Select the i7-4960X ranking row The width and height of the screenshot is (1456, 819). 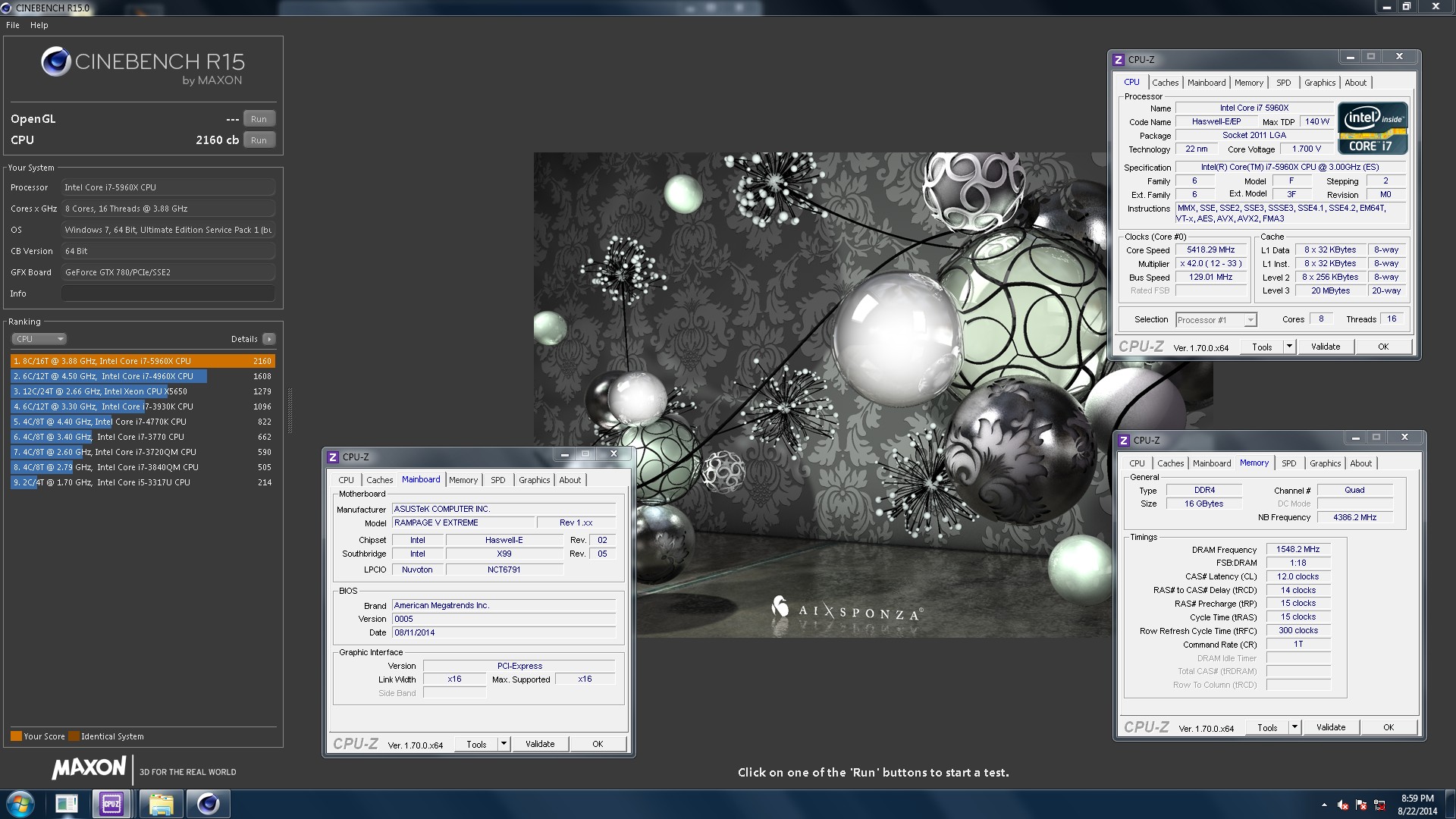click(x=143, y=376)
